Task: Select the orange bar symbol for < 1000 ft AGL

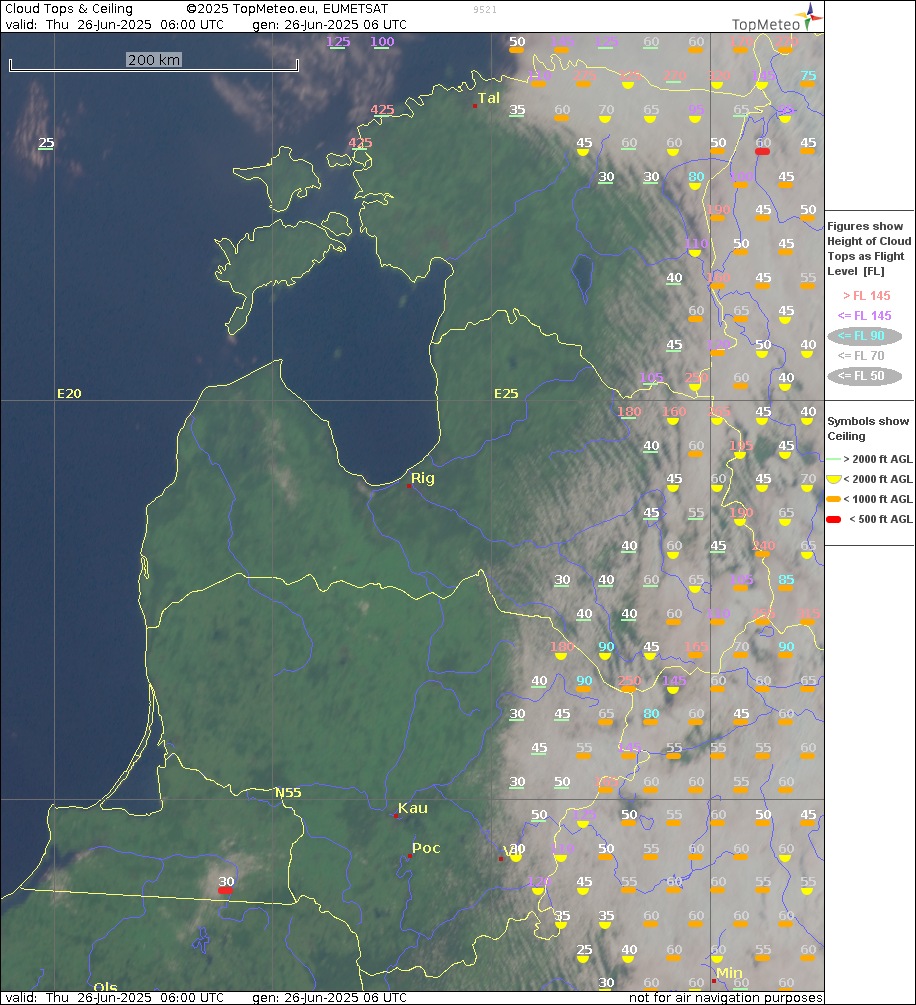Action: (x=833, y=499)
